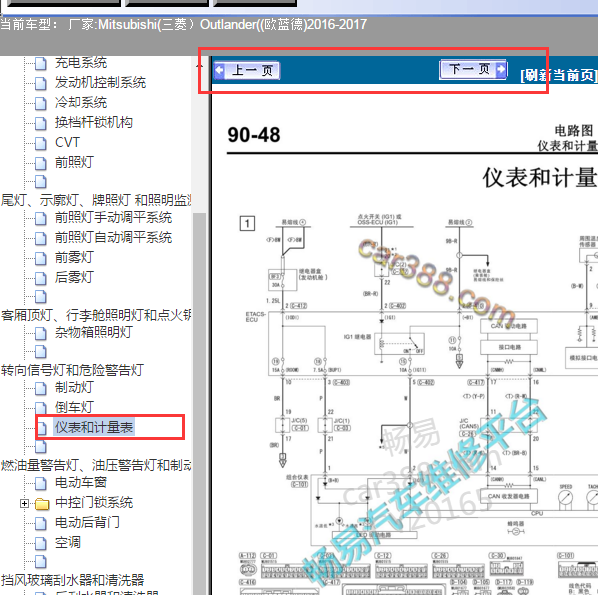
Task: Click document icon beside 空调
Action: (41, 543)
